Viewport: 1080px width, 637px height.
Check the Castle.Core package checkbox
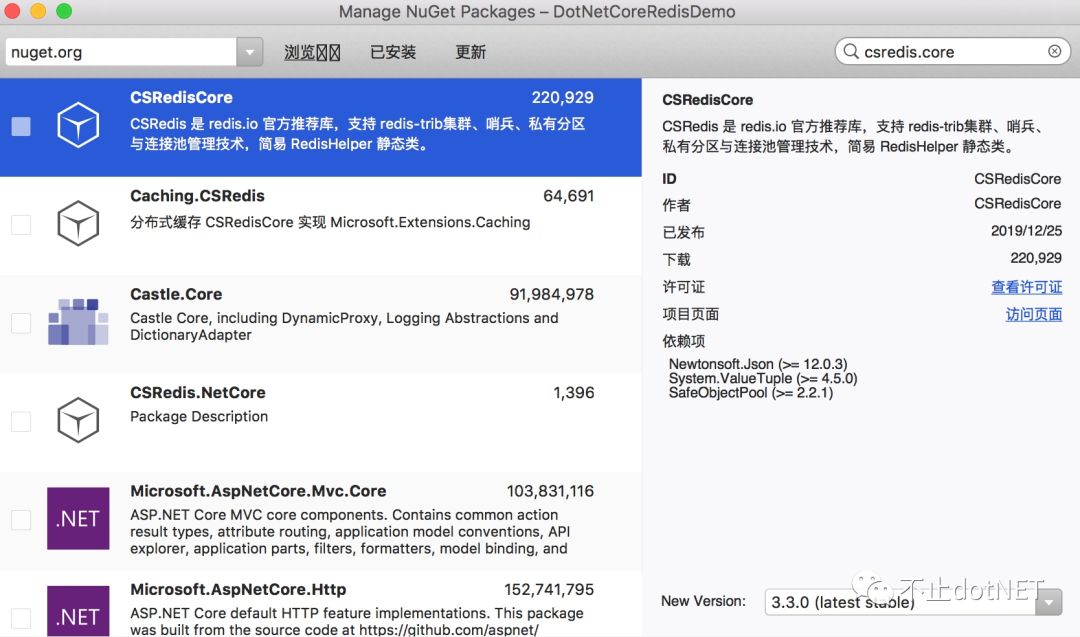pos(21,323)
